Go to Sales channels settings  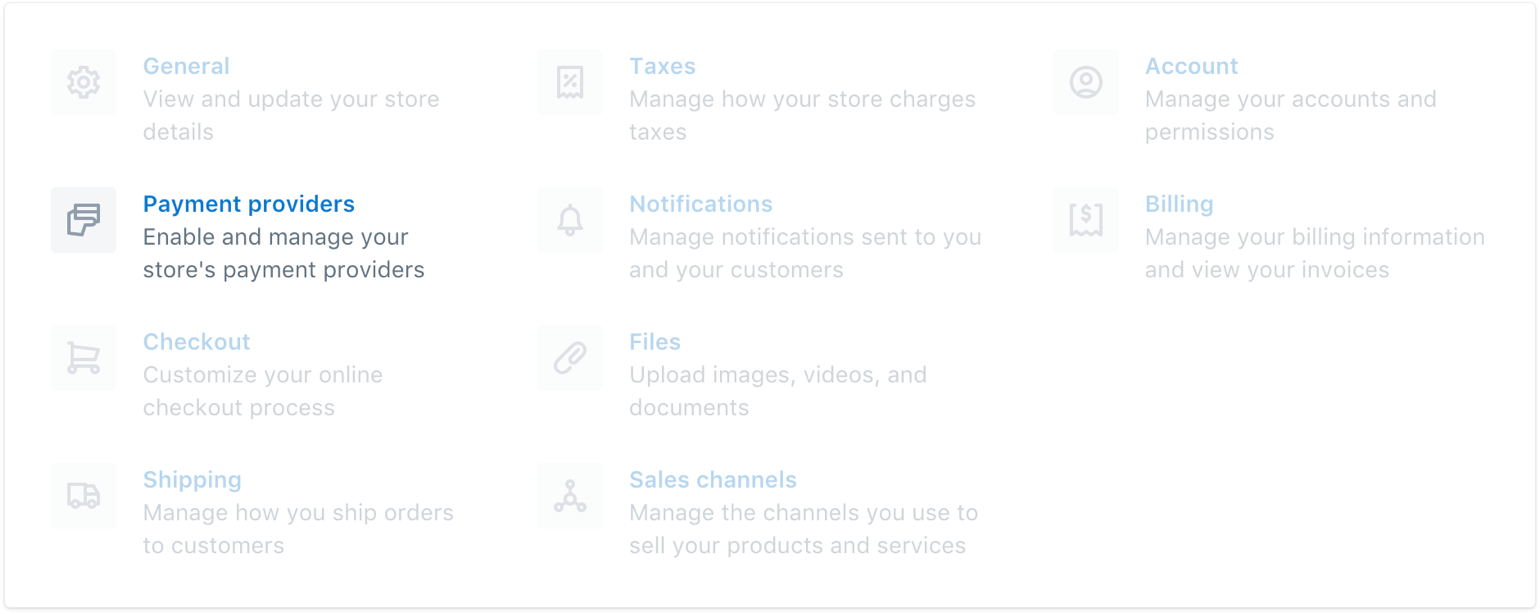713,480
